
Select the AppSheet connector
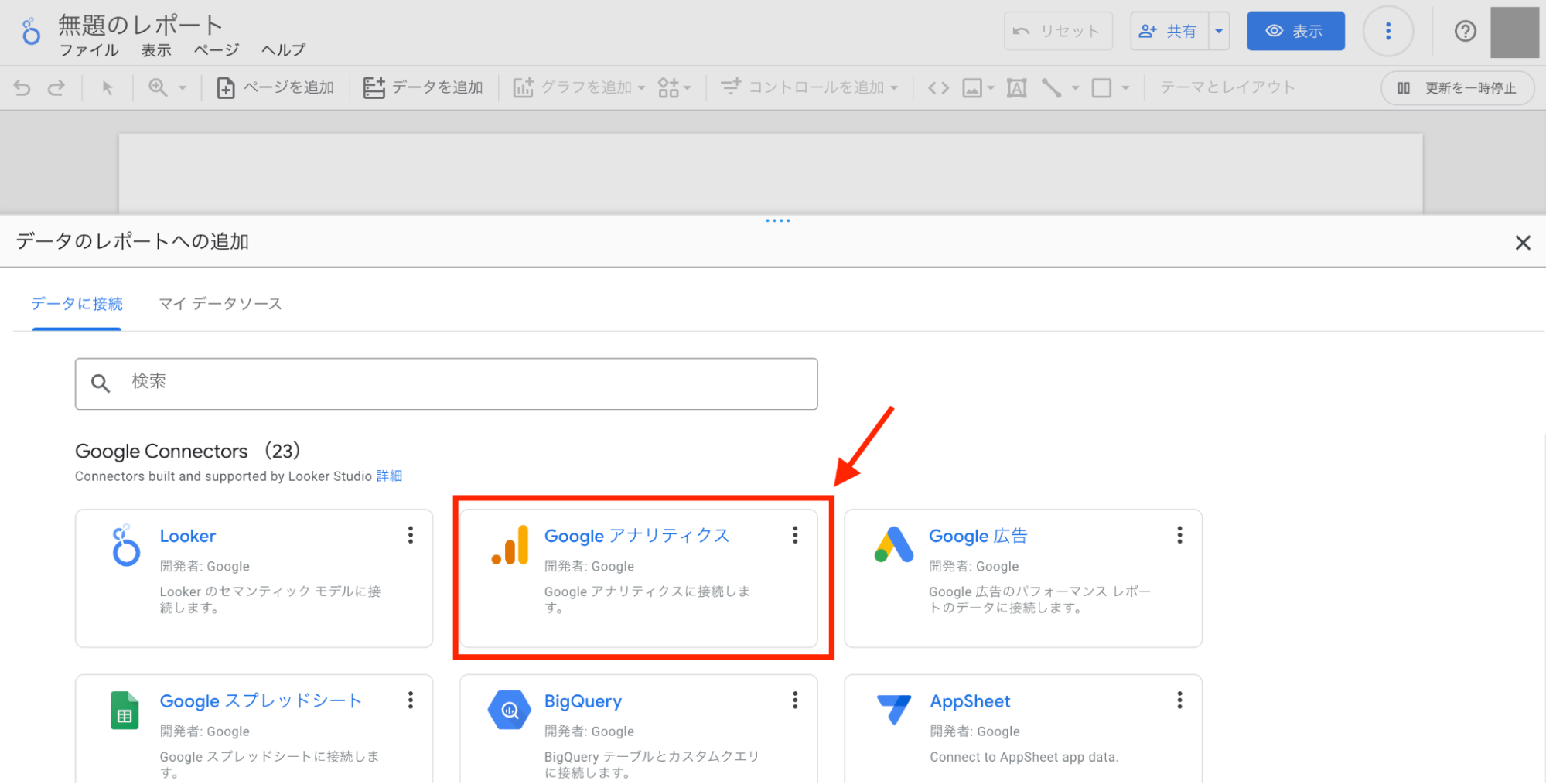click(x=1022, y=729)
